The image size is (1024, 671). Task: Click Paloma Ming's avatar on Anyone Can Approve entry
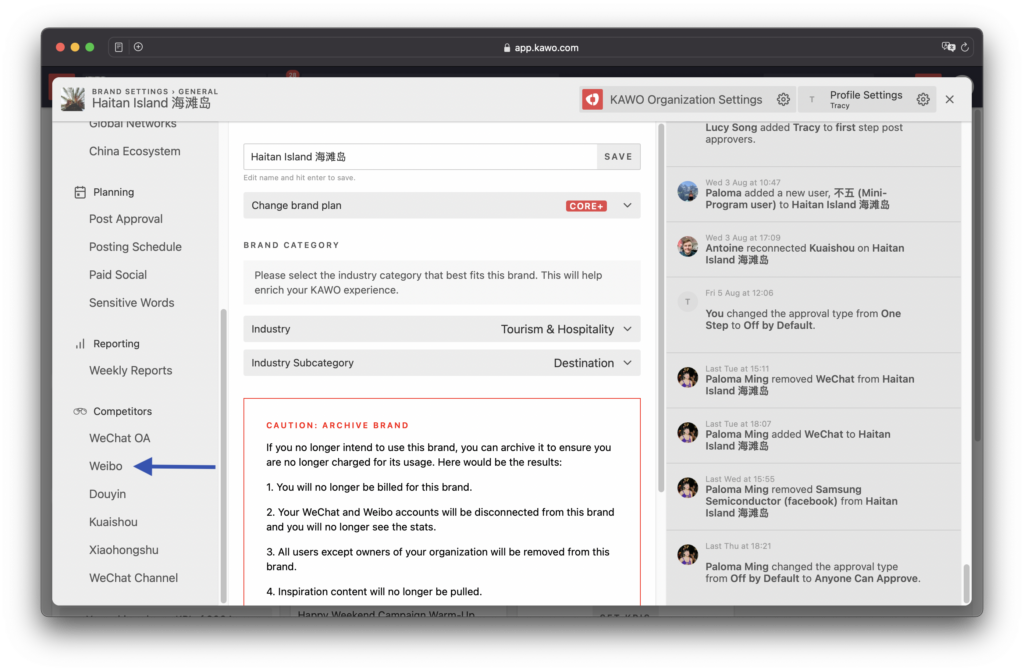688,555
